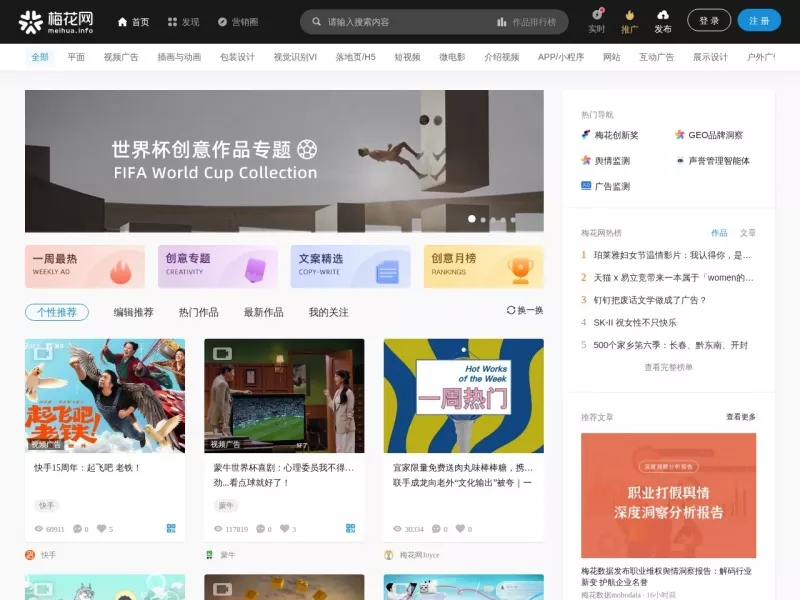
Task: Click the blue 注册 button
Action: tap(759, 21)
